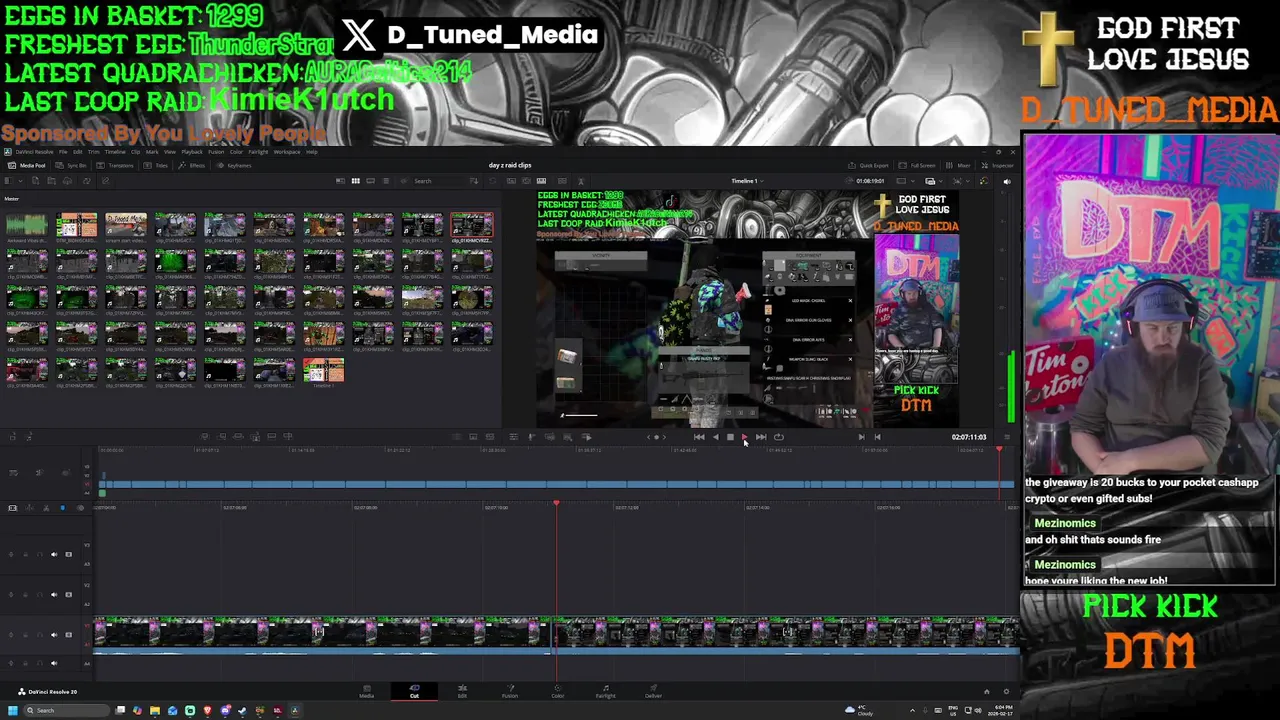Apply Smooth Cut transition icon
This screenshot has width=1280, height=720.
(x=489, y=436)
